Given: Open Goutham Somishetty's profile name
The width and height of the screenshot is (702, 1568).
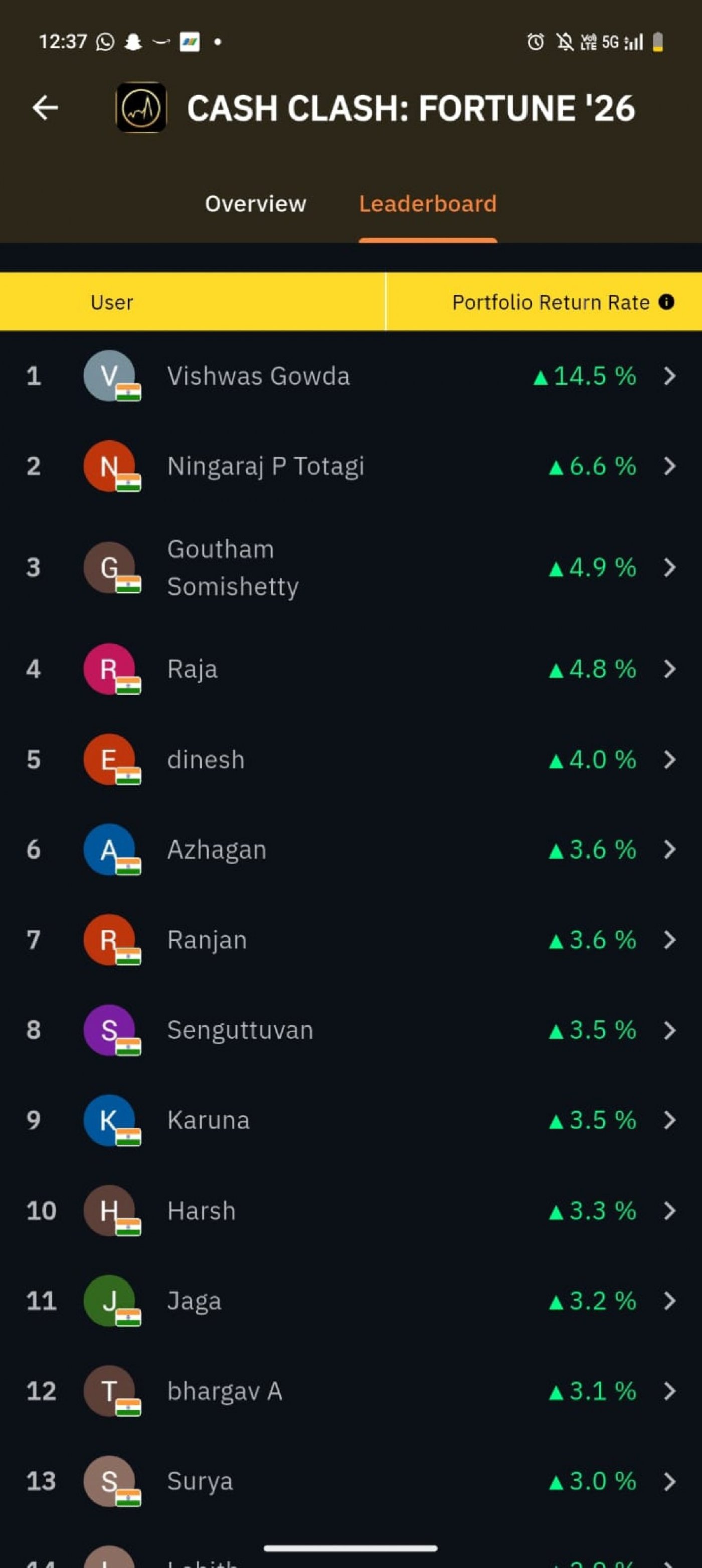Looking at the screenshot, I should (x=233, y=568).
